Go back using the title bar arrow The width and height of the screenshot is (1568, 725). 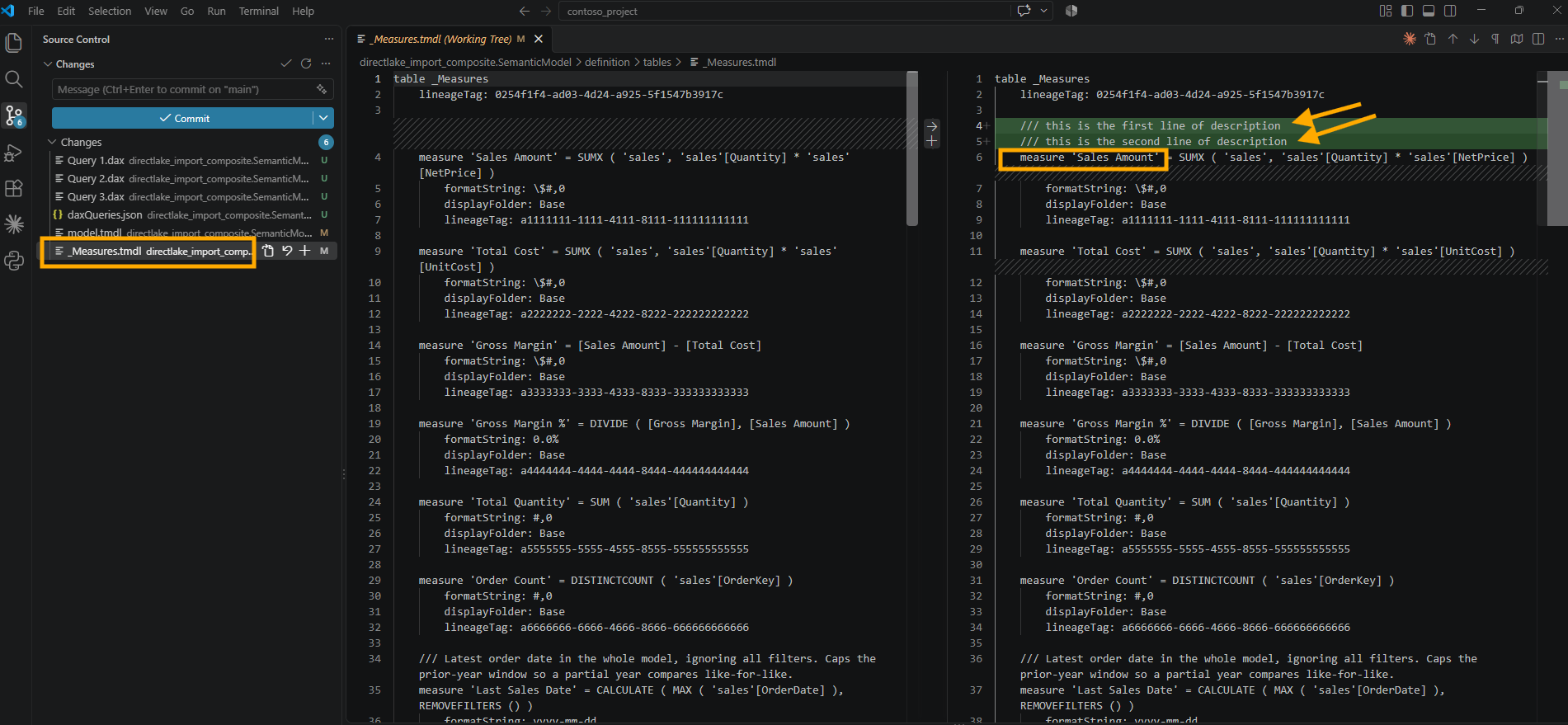click(524, 11)
